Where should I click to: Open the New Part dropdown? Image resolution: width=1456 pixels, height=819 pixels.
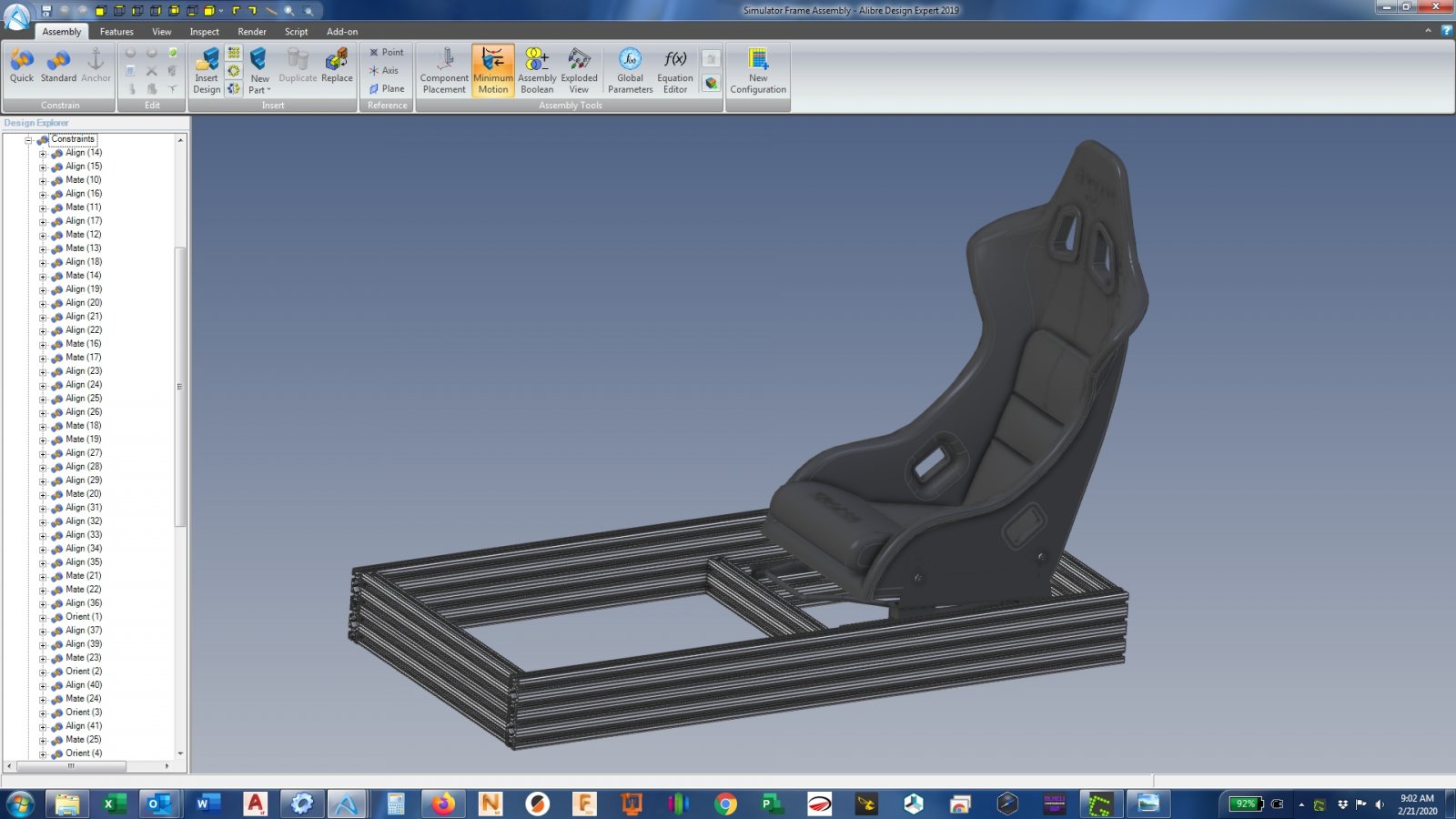tap(259, 71)
